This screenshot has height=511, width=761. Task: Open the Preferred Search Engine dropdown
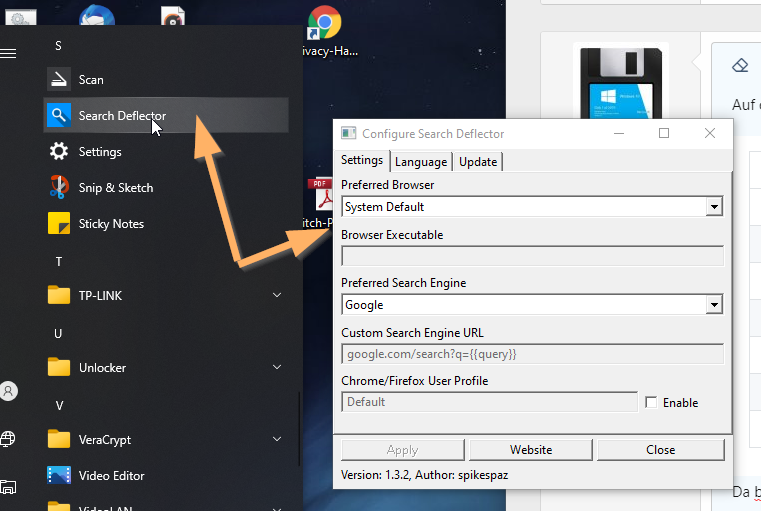coord(714,305)
